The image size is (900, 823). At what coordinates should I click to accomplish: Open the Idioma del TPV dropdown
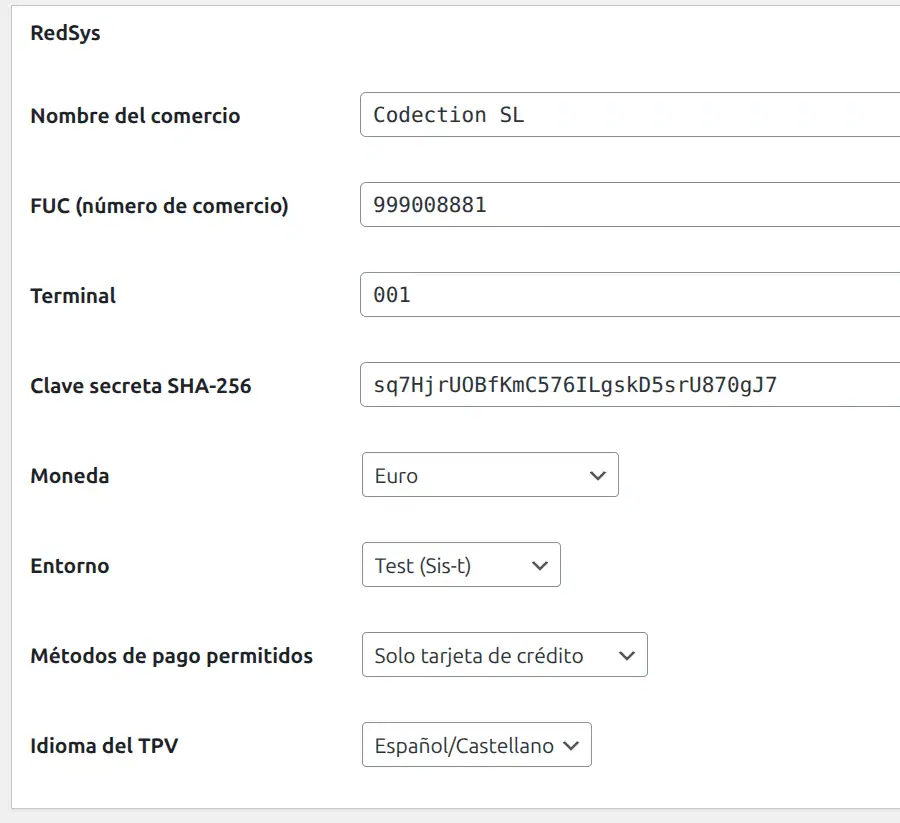click(x=476, y=745)
